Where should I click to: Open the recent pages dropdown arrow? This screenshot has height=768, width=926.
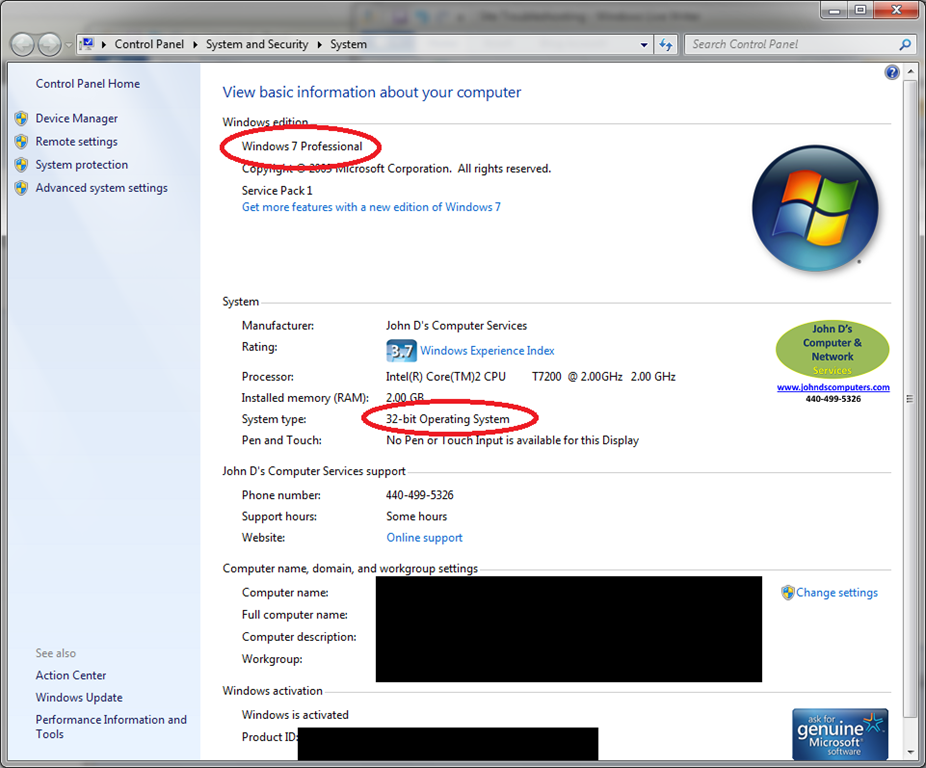coord(69,45)
